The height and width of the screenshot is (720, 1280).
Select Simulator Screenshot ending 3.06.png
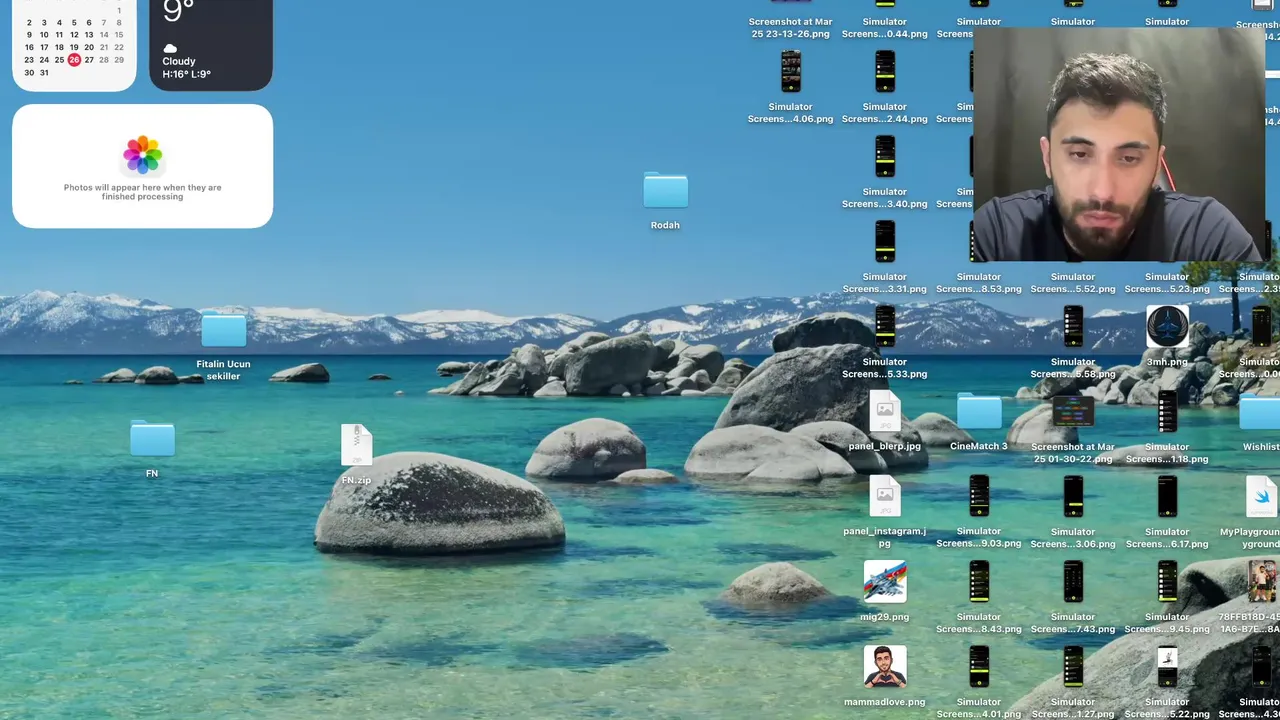tap(1073, 497)
